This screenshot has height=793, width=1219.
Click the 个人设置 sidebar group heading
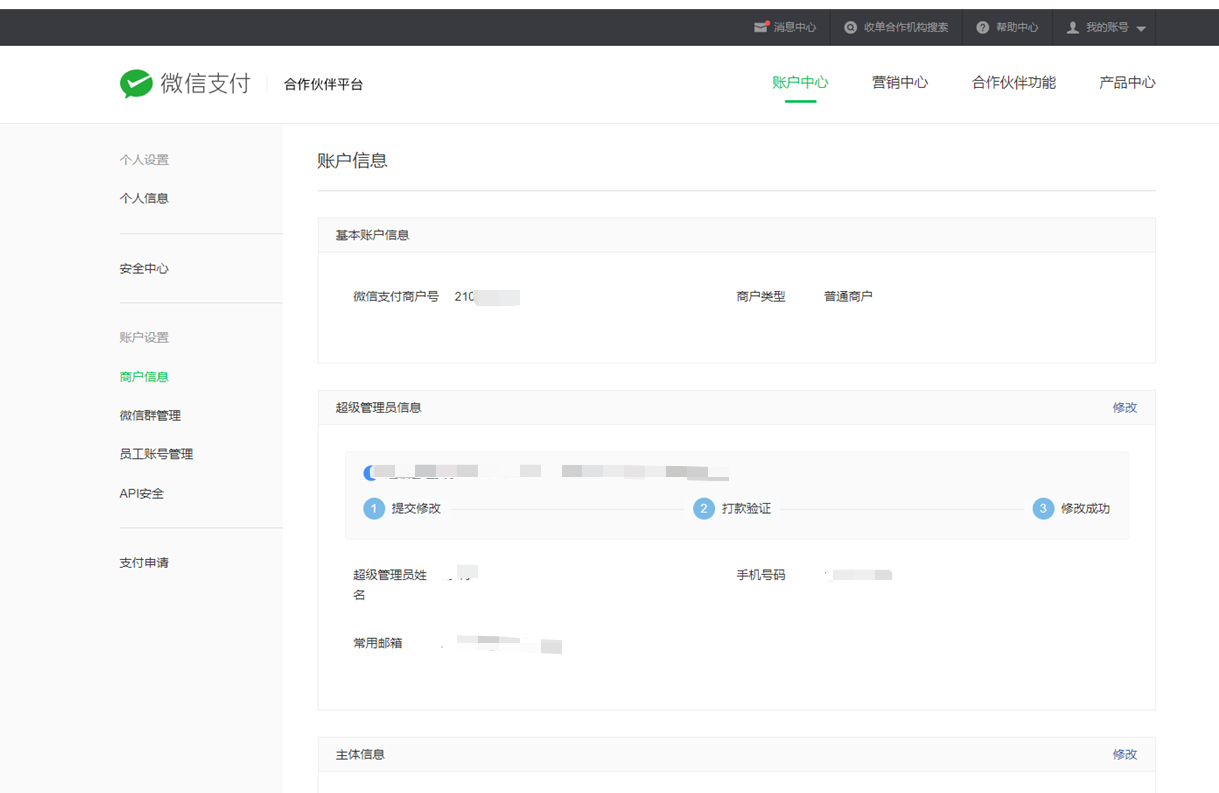pyautogui.click(x=144, y=160)
